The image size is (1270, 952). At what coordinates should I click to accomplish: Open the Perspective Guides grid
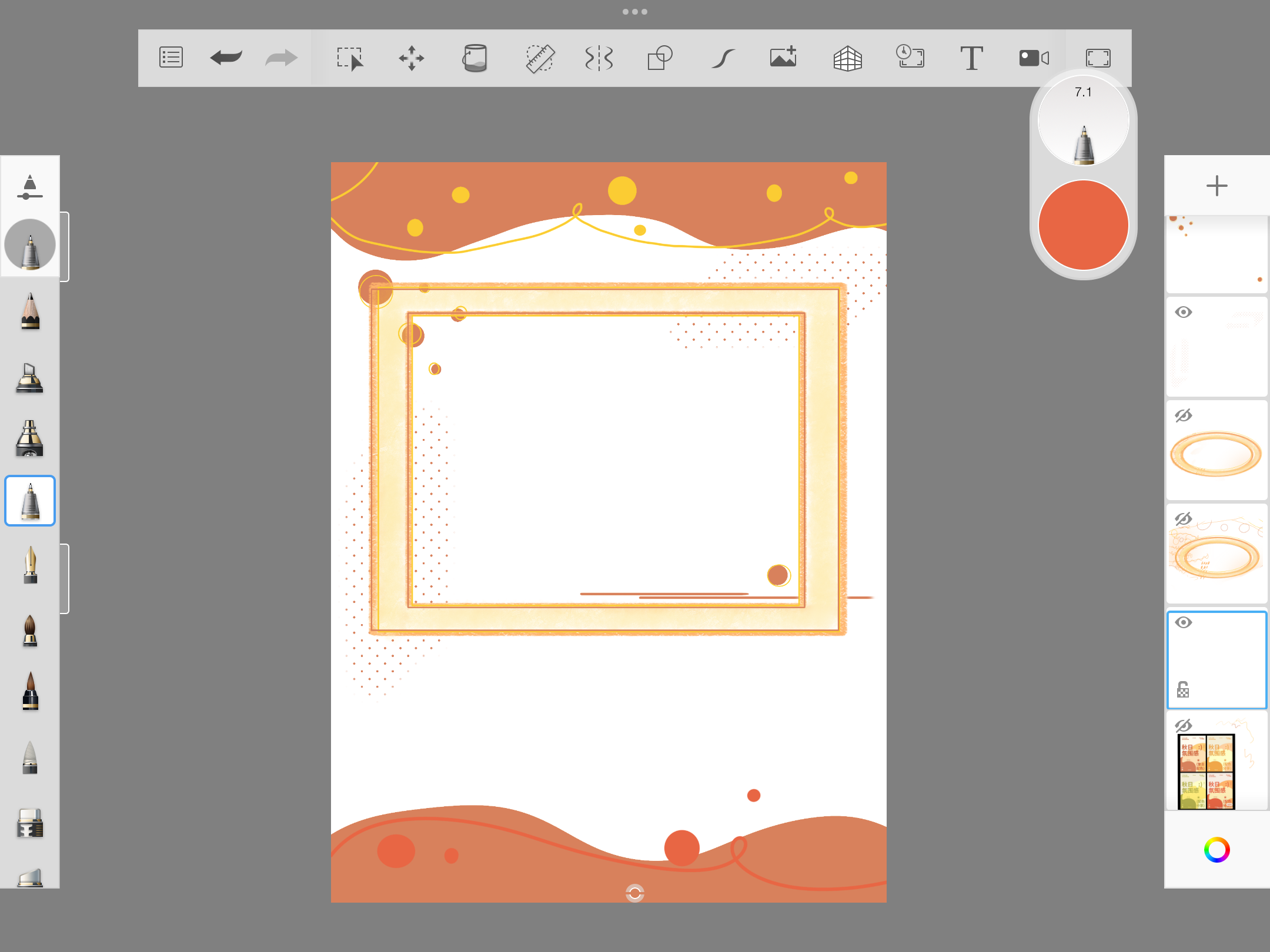847,58
